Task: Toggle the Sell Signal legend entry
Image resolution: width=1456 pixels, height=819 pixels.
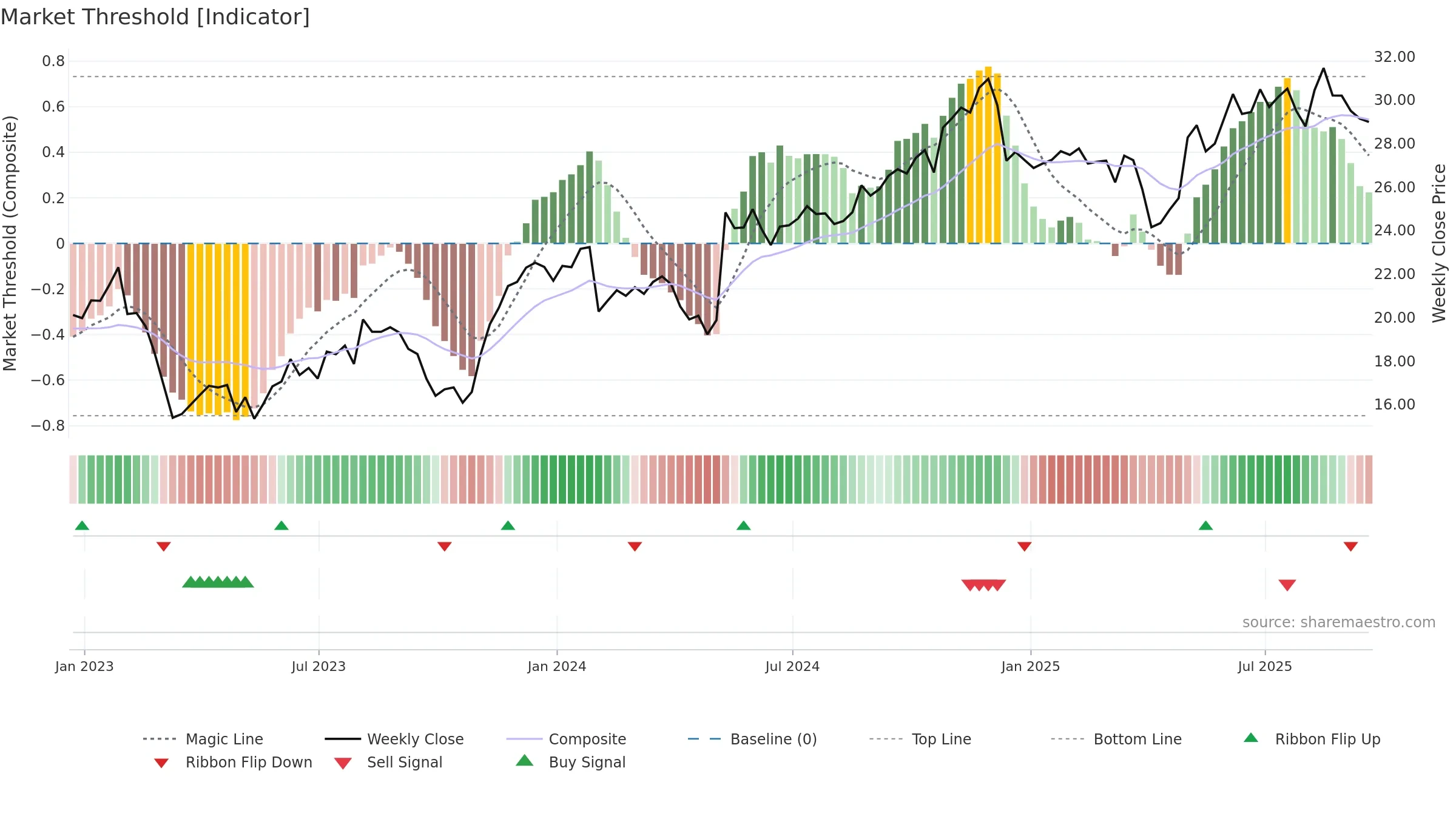Action: 388,763
